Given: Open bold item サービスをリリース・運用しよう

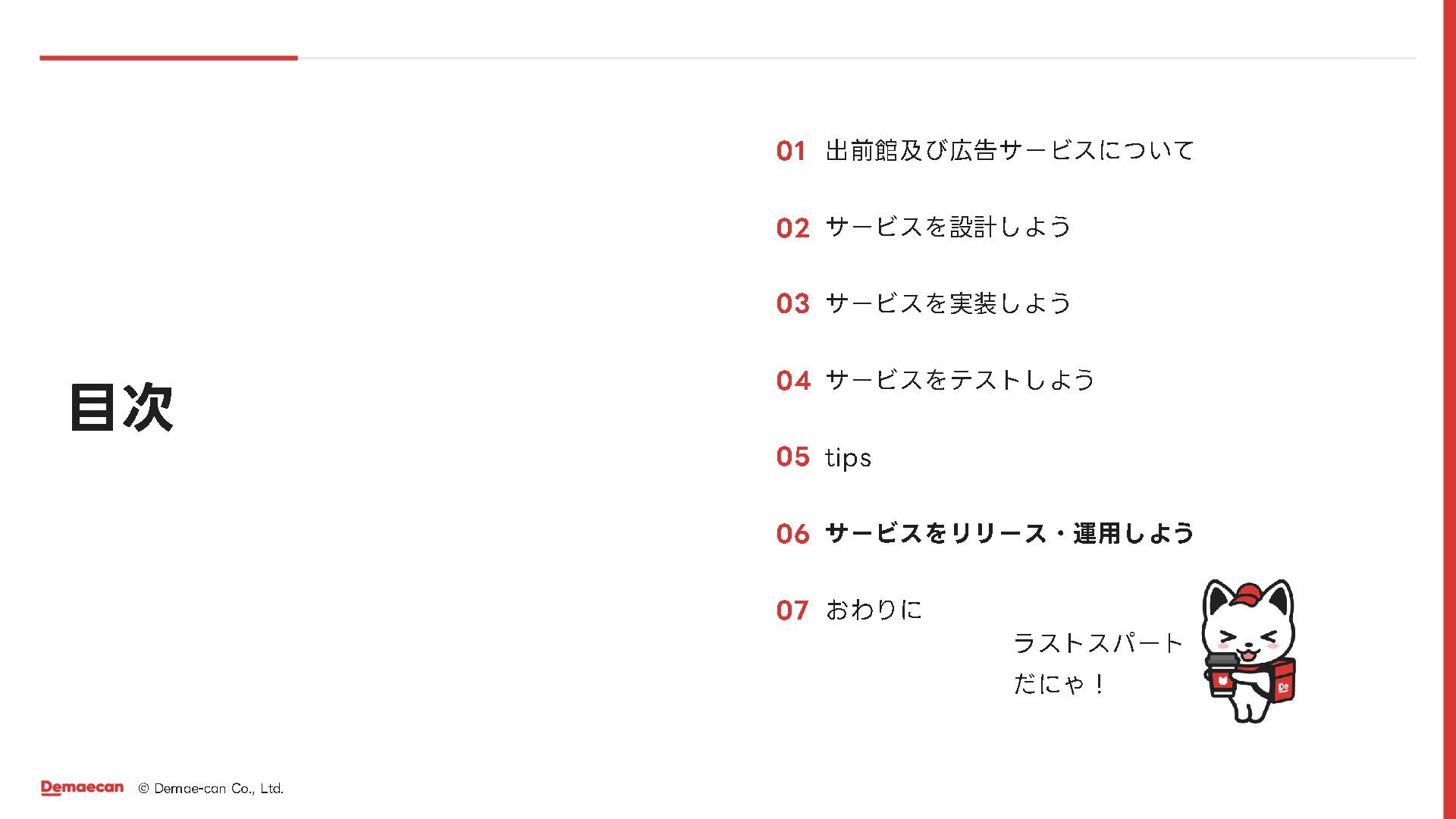Looking at the screenshot, I should (x=1009, y=533).
